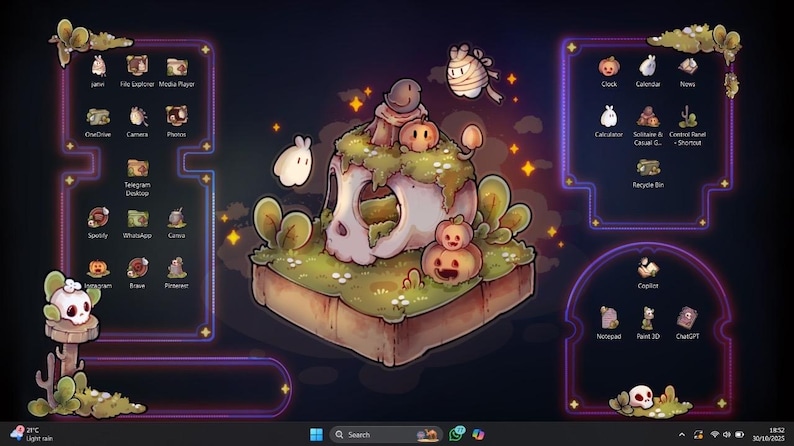Open the weather widget showing Light rain
Image resolution: width=794 pixels, height=446 pixels.
(x=31, y=434)
